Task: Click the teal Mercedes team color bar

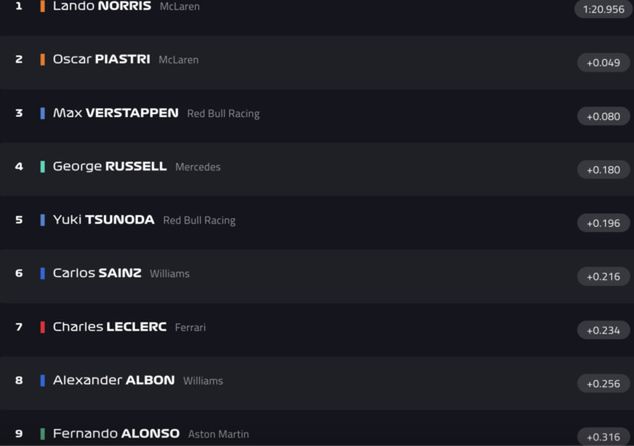Action: tap(43, 166)
